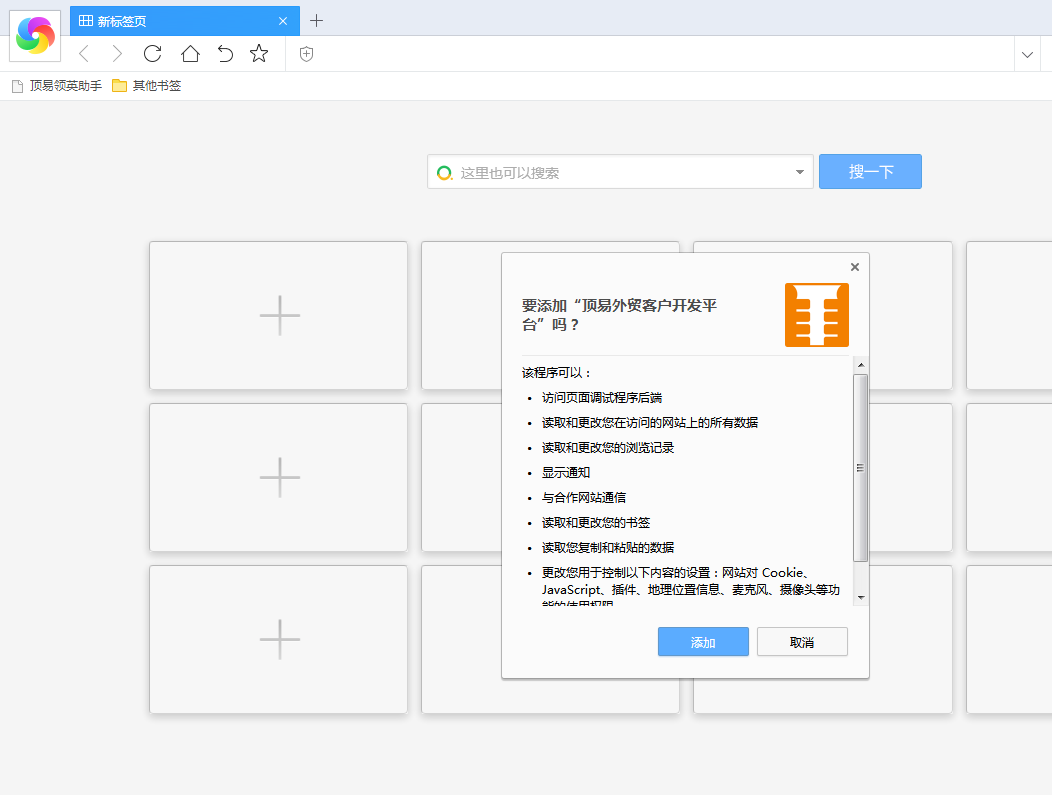This screenshot has height=795, width=1052.
Task: Click permission text 显示通知
Action: pos(566,473)
